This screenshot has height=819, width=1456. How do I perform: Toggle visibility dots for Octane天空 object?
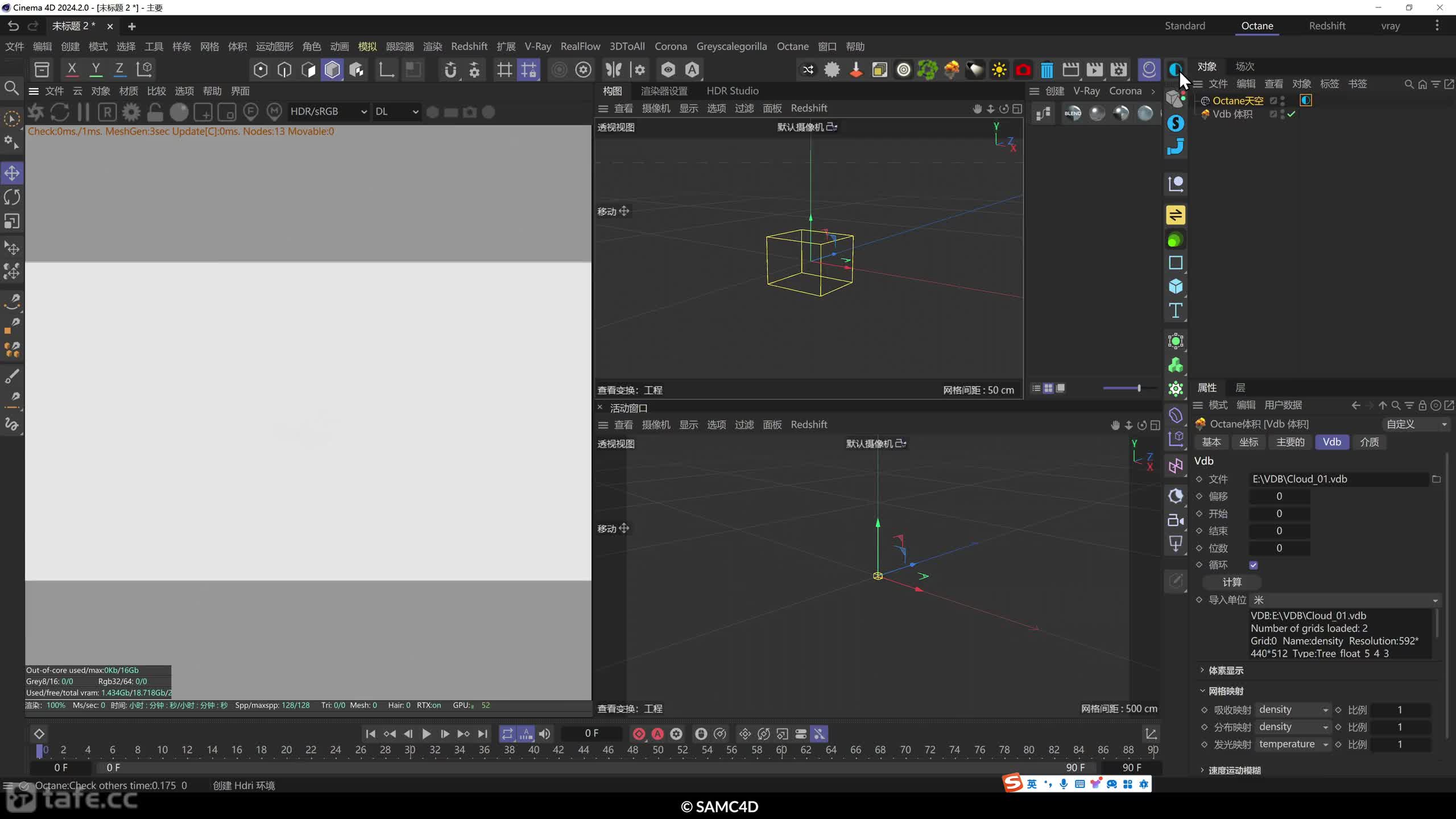coord(1283,101)
